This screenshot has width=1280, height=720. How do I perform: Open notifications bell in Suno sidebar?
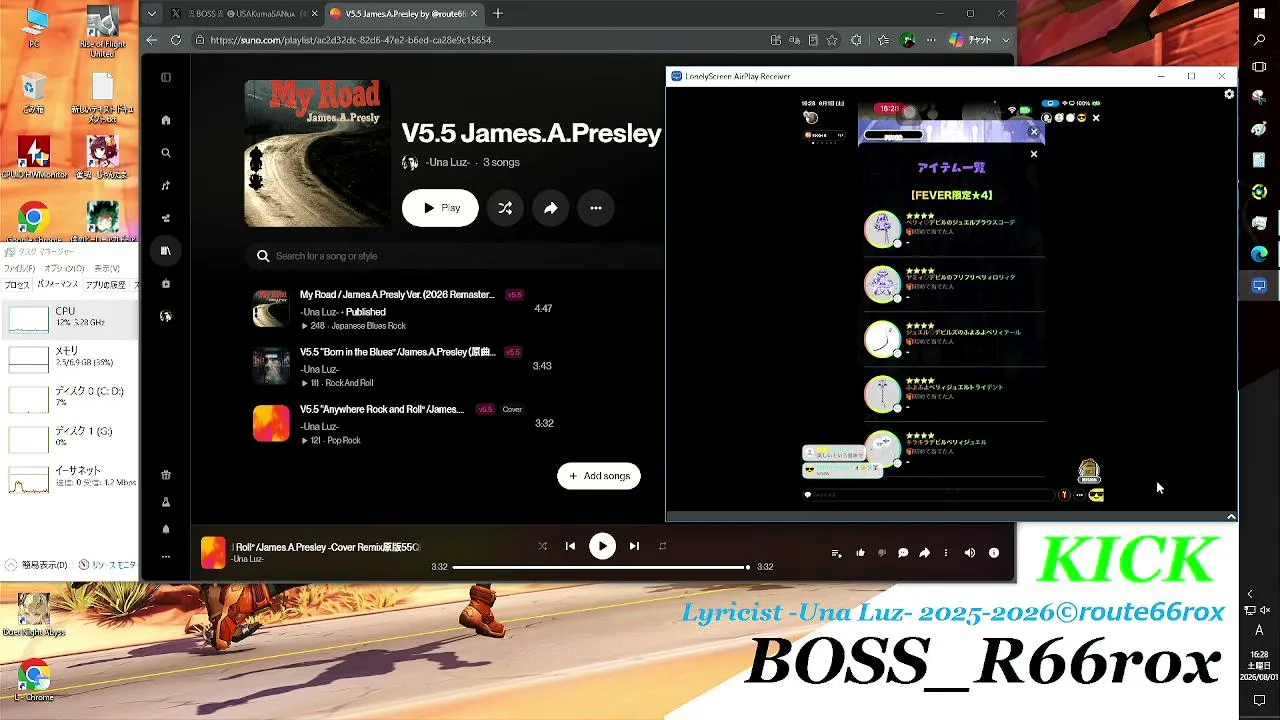[166, 529]
